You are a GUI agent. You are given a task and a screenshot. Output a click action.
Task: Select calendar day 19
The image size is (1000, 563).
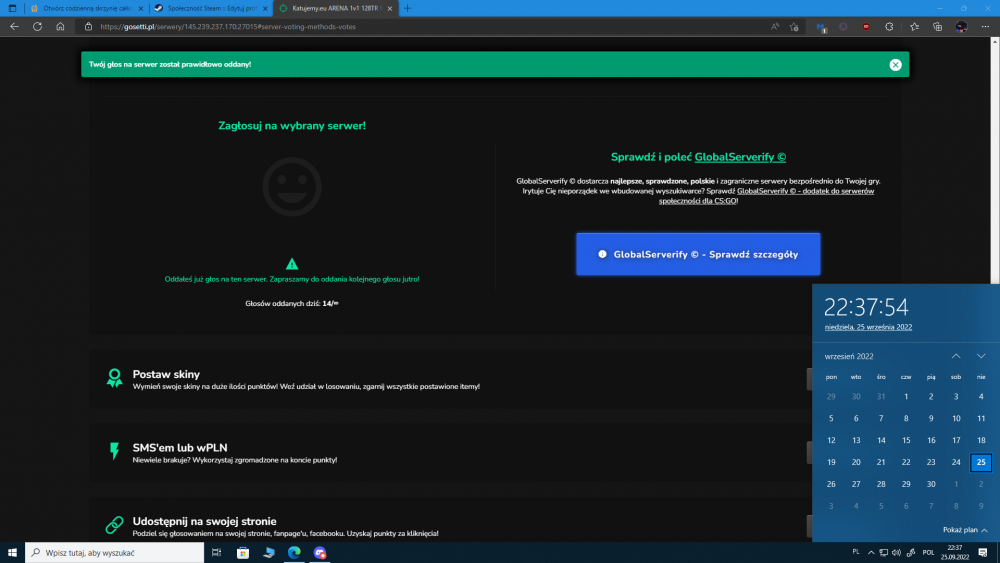[x=831, y=462]
